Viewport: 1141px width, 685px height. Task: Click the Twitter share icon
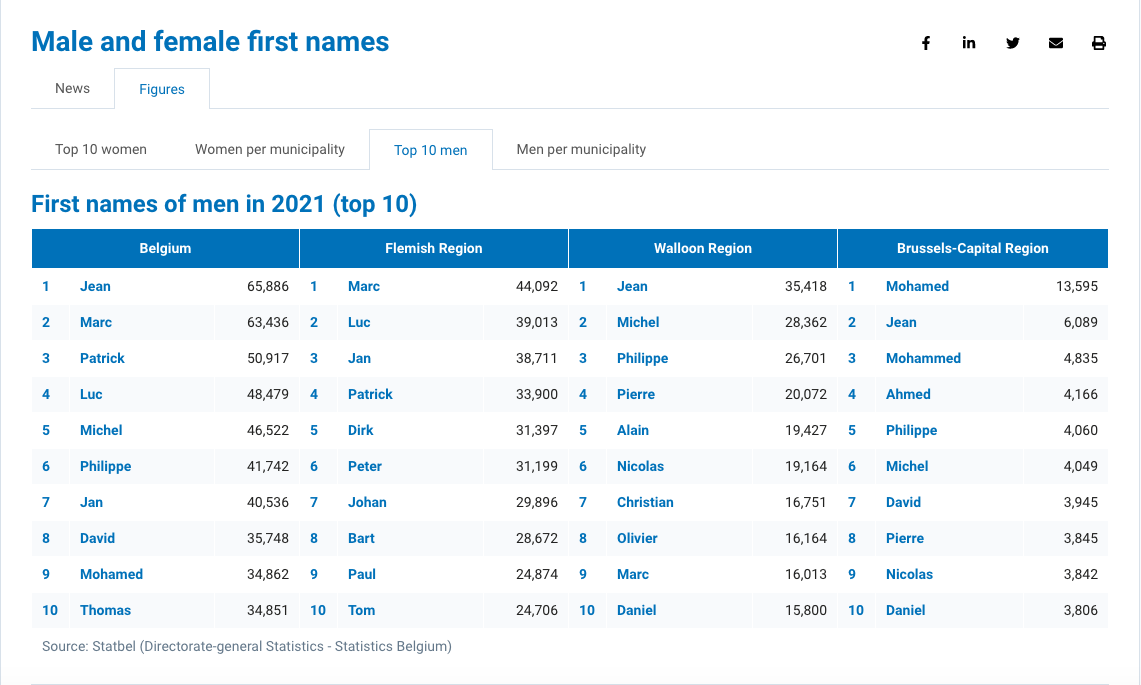[1013, 43]
